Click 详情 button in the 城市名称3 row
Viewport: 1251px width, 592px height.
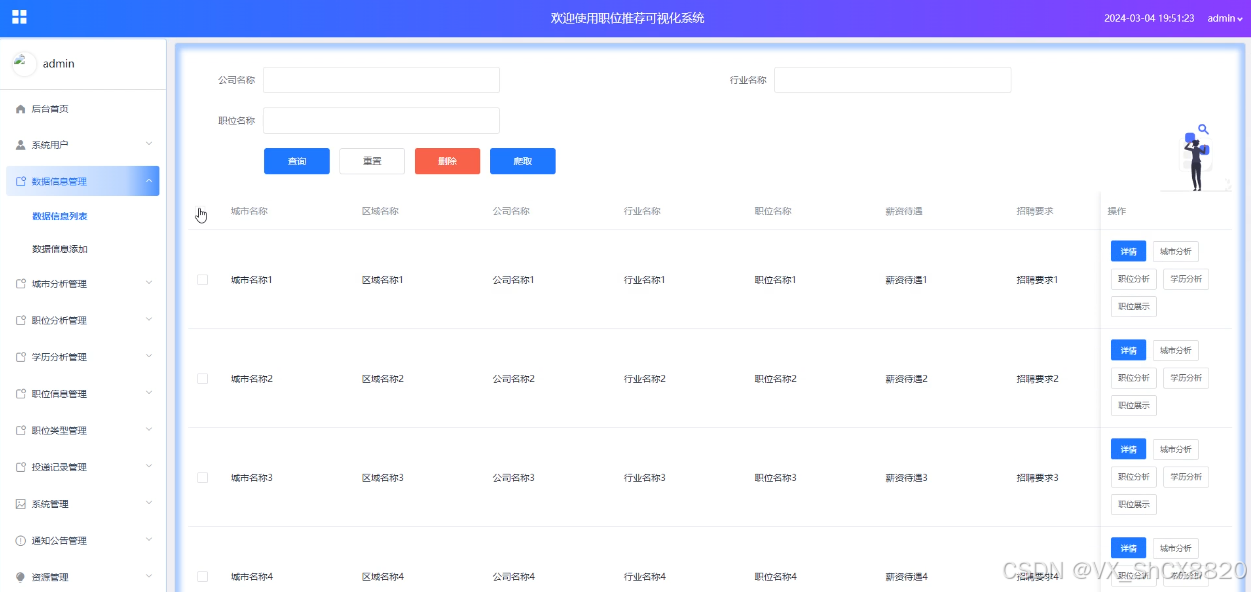[x=1129, y=449]
